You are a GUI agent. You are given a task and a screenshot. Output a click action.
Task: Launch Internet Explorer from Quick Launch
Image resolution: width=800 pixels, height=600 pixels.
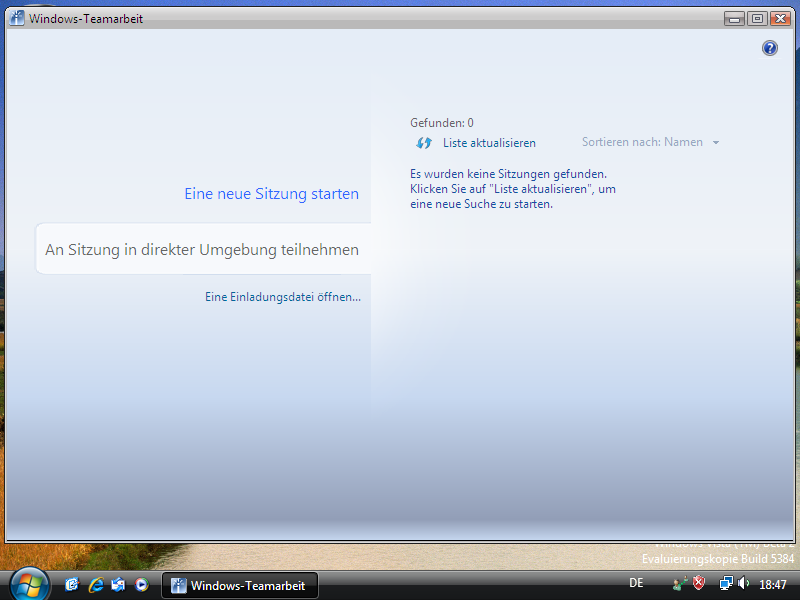point(96,584)
